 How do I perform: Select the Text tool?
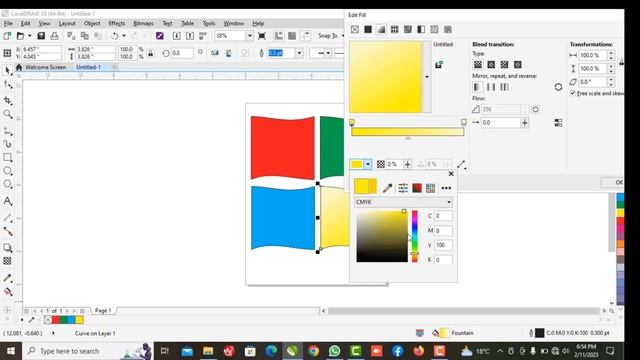click(7, 201)
